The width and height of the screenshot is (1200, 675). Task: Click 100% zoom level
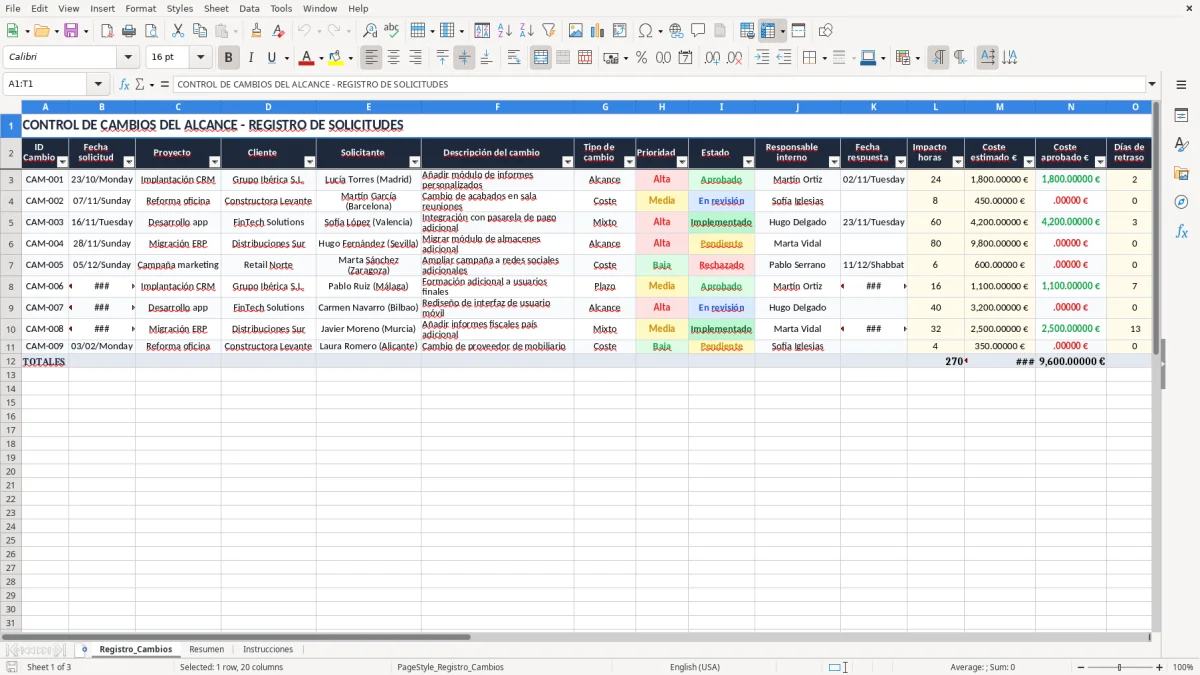click(1183, 667)
